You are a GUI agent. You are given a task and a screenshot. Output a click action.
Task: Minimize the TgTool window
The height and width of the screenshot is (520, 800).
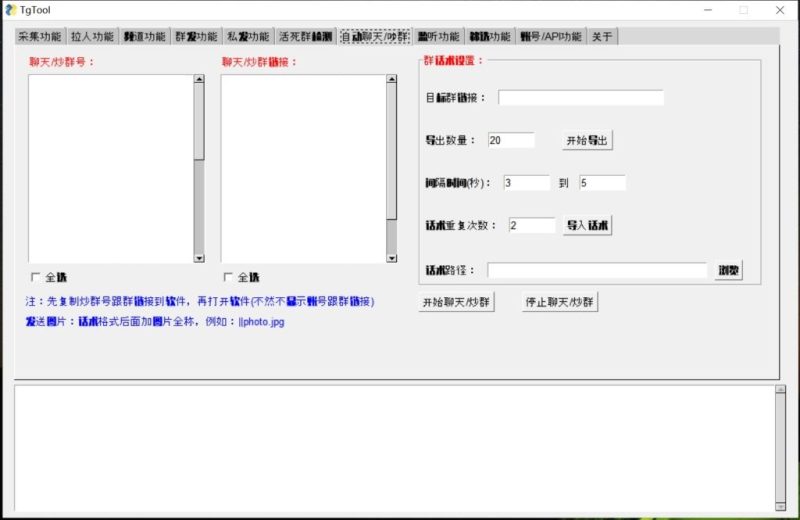point(708,10)
